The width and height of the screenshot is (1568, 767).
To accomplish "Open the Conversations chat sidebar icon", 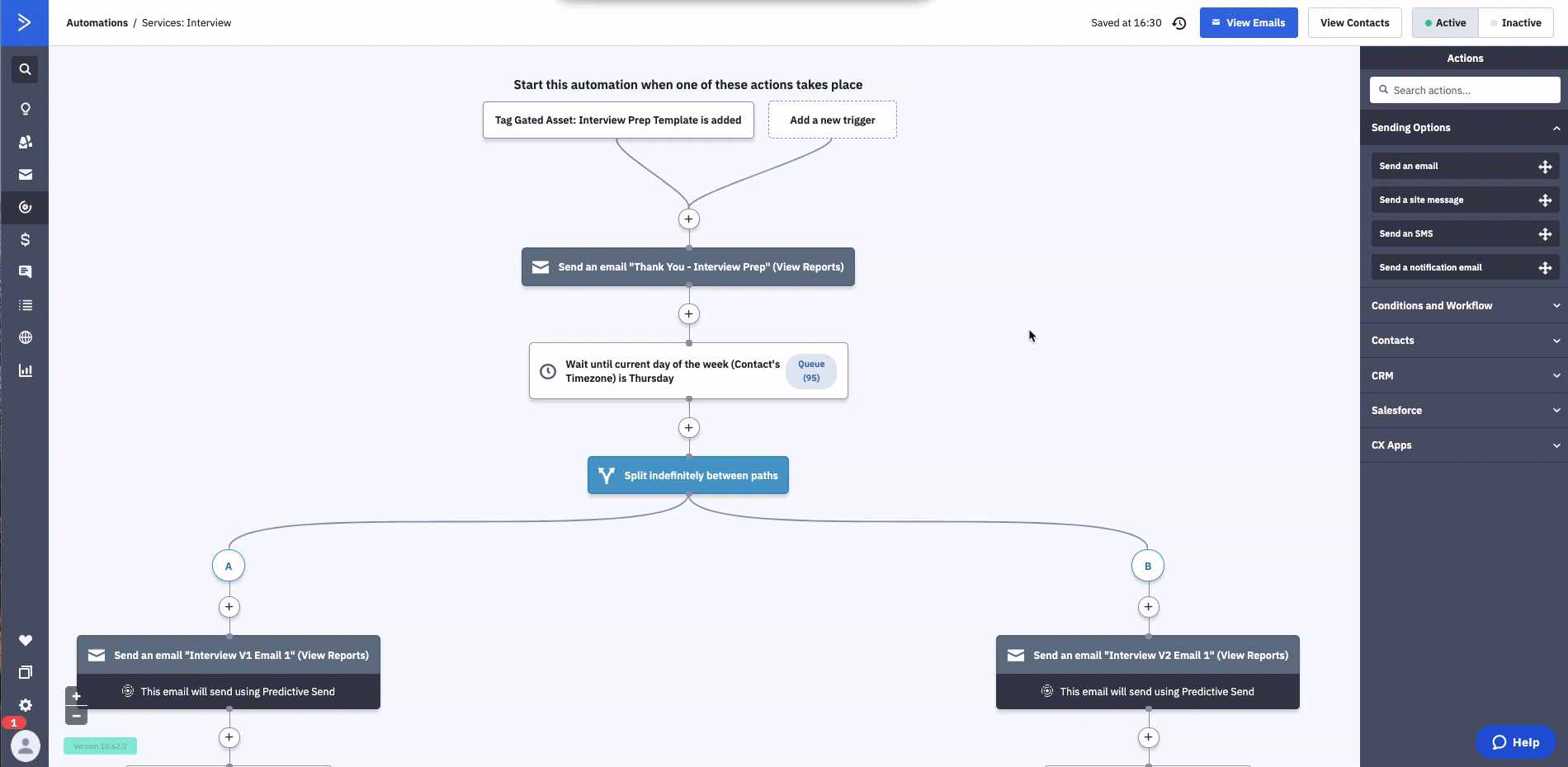I will point(25,272).
